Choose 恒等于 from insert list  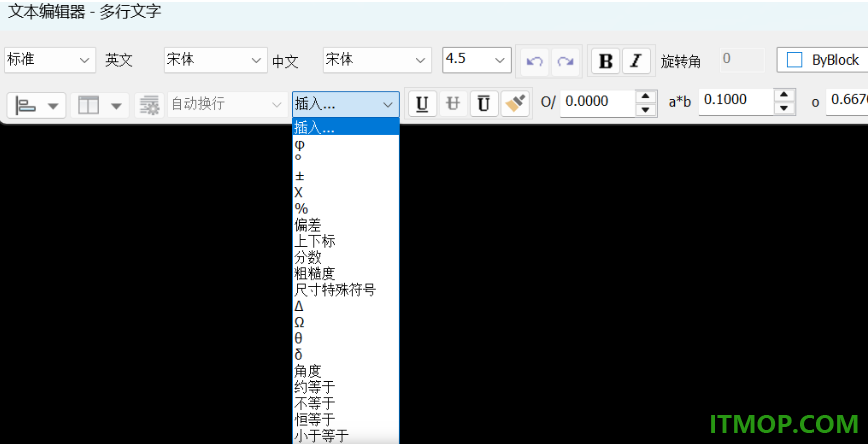coord(345,419)
